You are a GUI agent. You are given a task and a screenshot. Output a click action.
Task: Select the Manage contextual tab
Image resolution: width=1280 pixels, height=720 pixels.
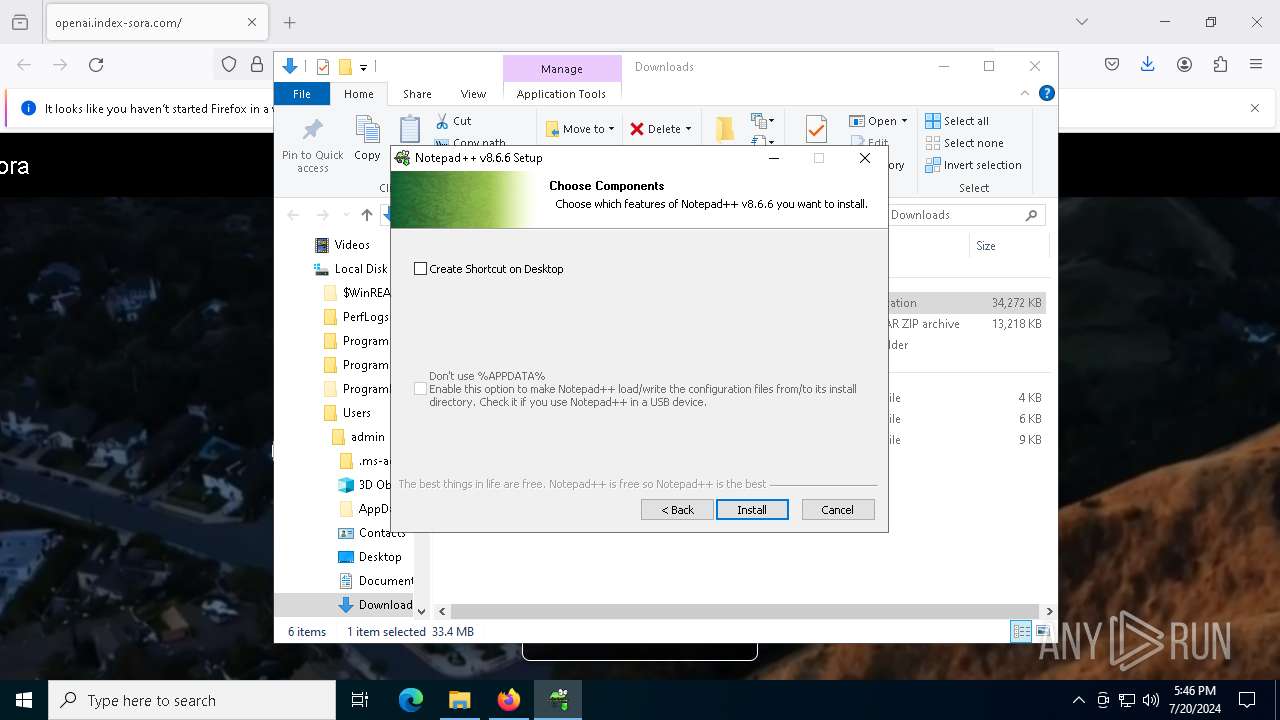point(561,68)
